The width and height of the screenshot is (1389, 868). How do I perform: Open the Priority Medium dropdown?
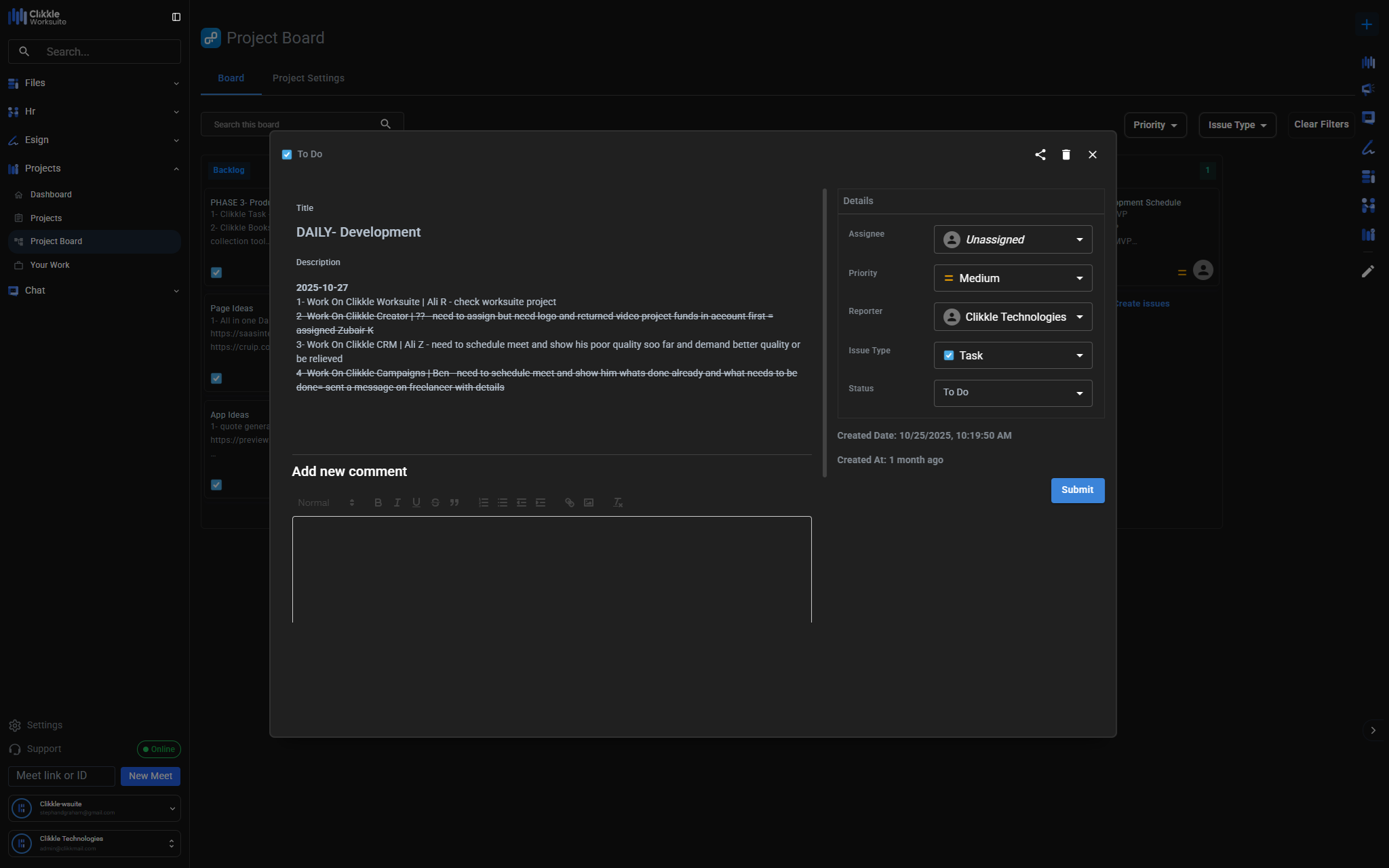coord(1013,278)
